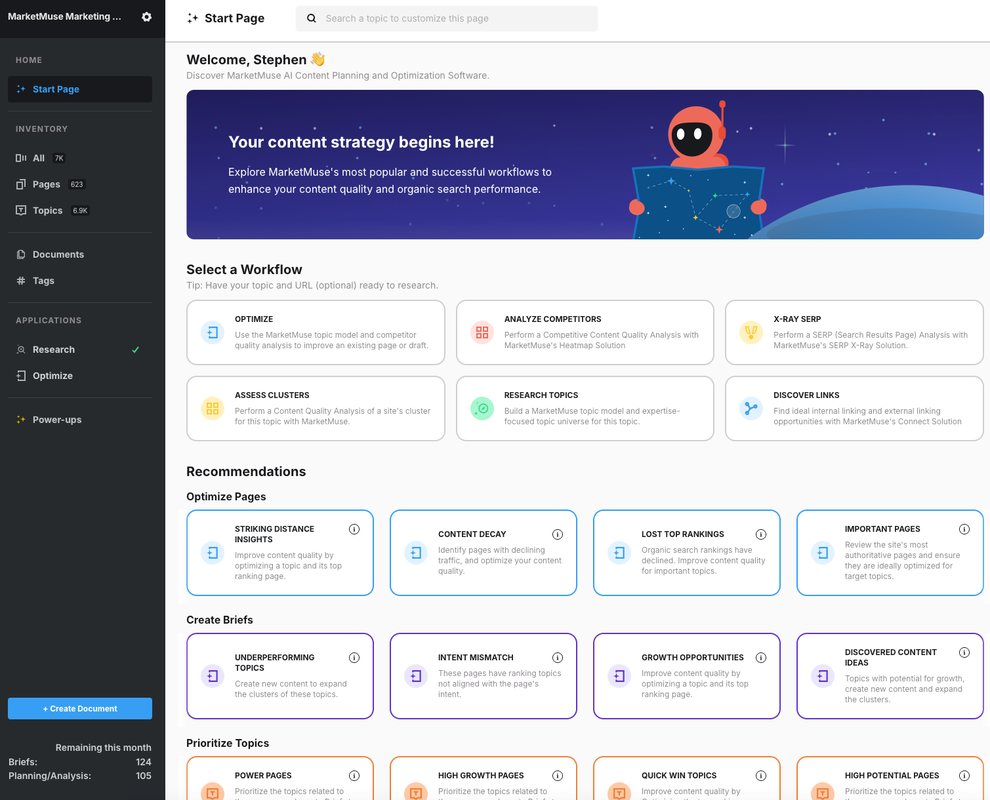The image size is (990, 800).
Task: Show info for Intent Mismatch card
Action: 558,657
